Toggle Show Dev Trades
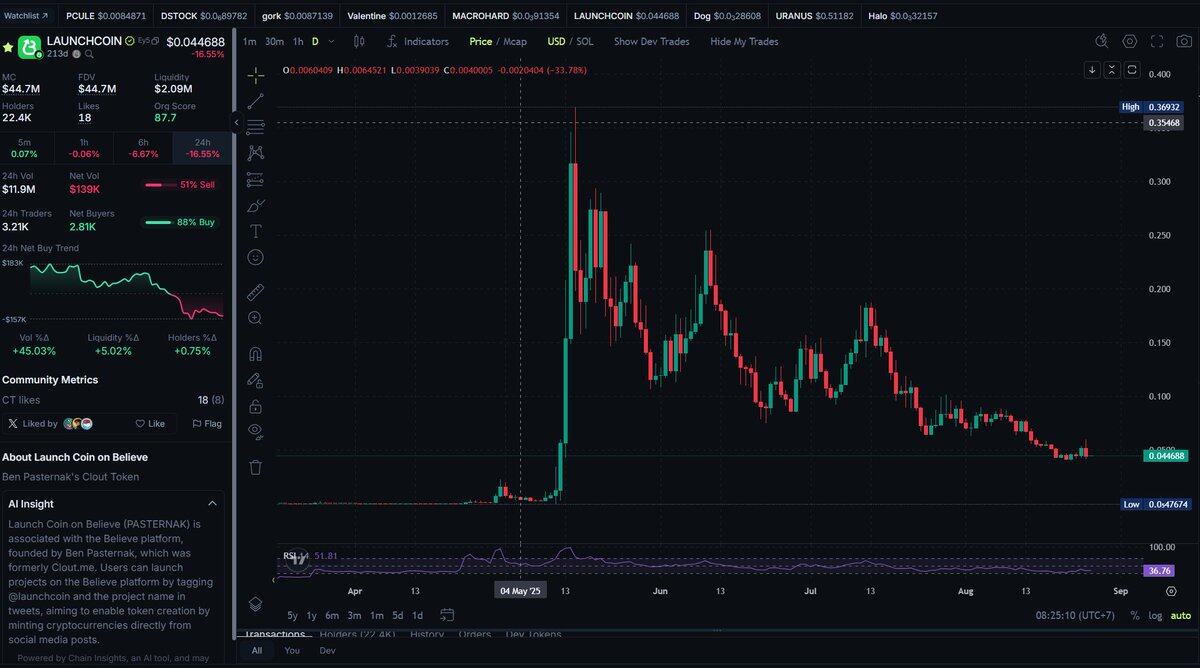This screenshot has height=668, width=1200. (651, 42)
